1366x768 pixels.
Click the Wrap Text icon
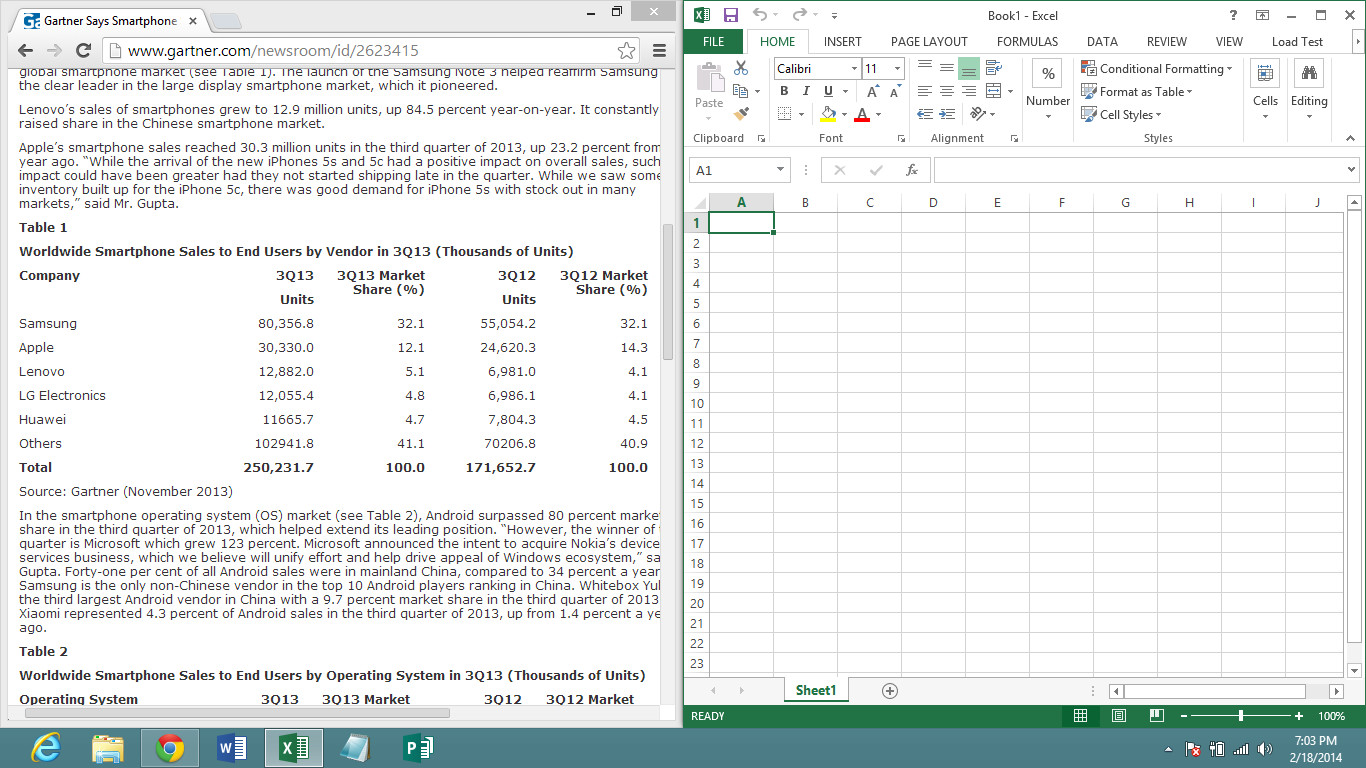[994, 68]
